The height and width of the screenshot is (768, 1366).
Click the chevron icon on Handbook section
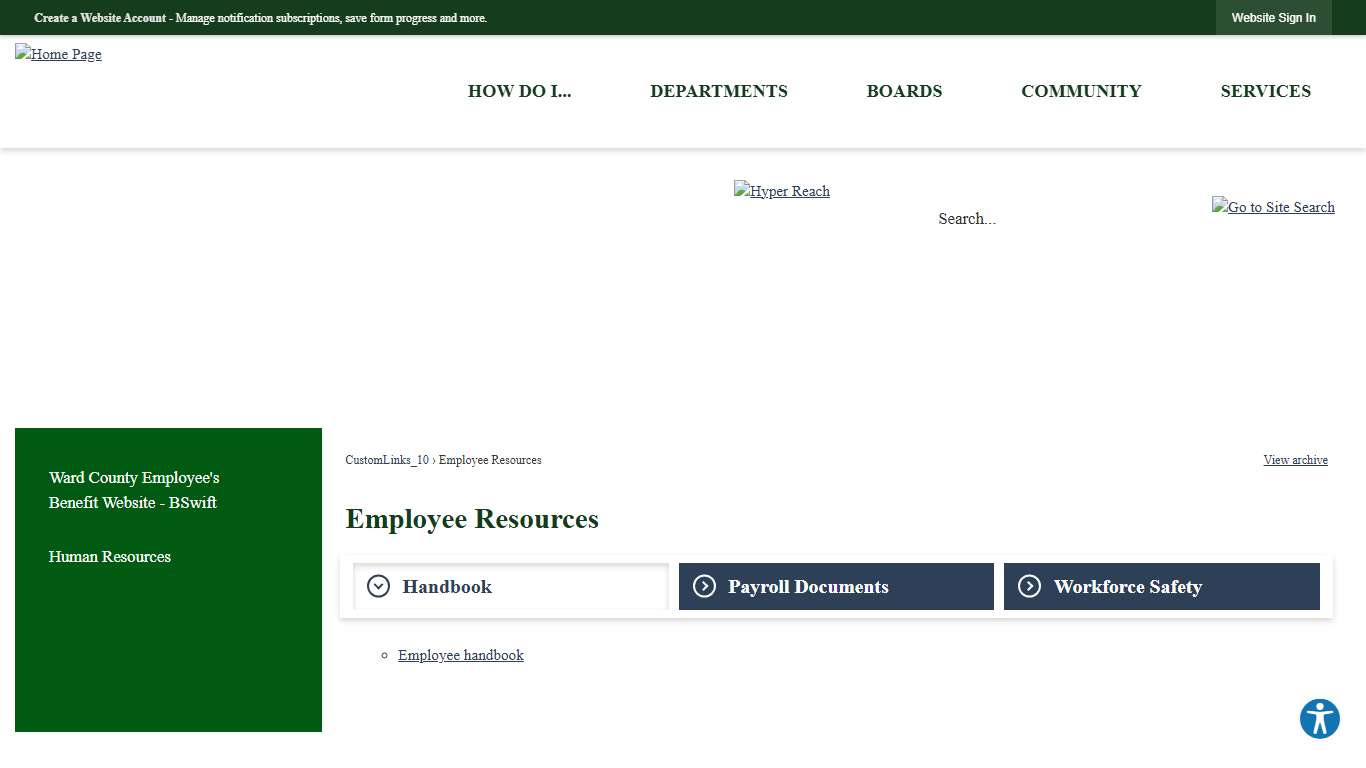tap(377, 586)
